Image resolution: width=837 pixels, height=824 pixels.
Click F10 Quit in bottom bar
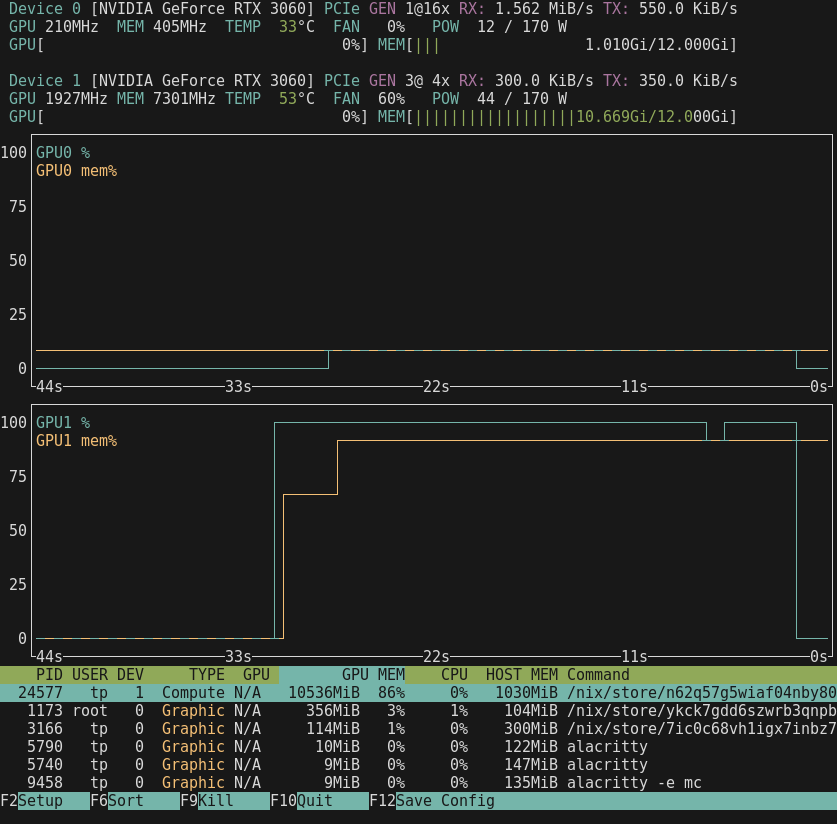(x=313, y=801)
